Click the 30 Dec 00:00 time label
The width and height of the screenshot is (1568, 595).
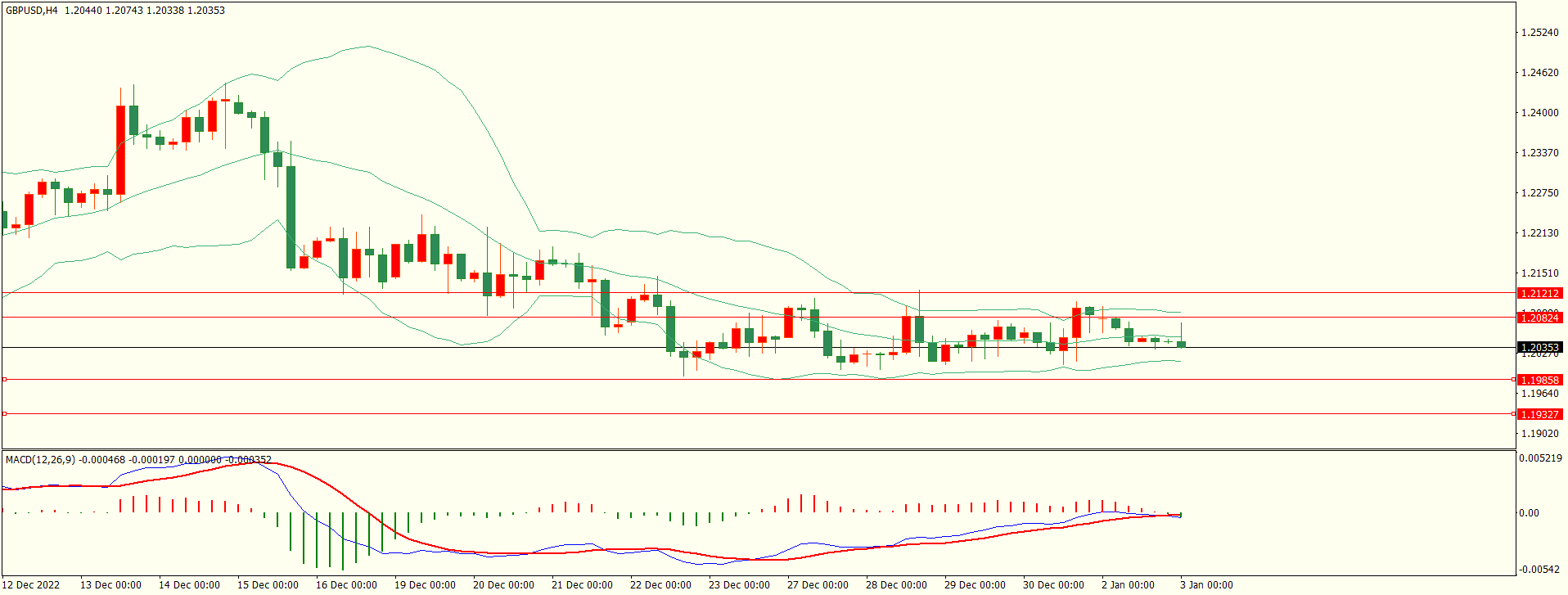[x=1053, y=585]
